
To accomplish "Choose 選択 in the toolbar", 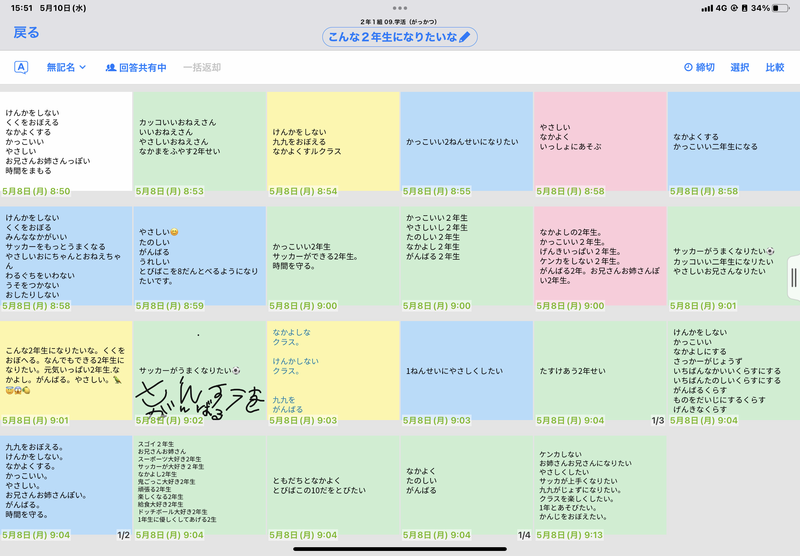I will tap(740, 67).
